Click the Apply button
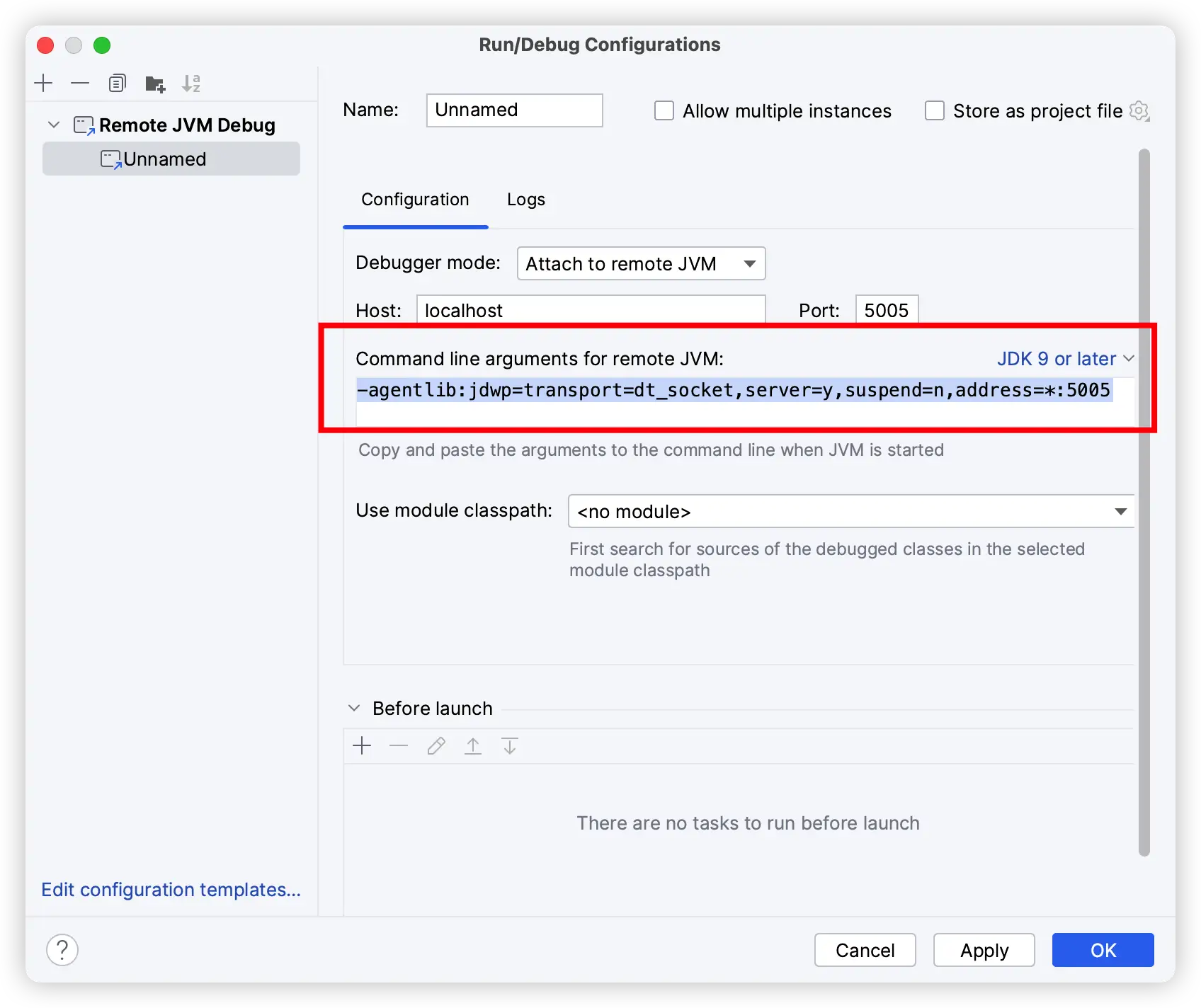 coord(984,950)
